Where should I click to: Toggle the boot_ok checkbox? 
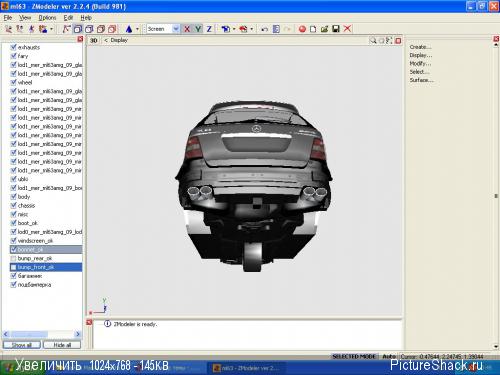coord(13,223)
